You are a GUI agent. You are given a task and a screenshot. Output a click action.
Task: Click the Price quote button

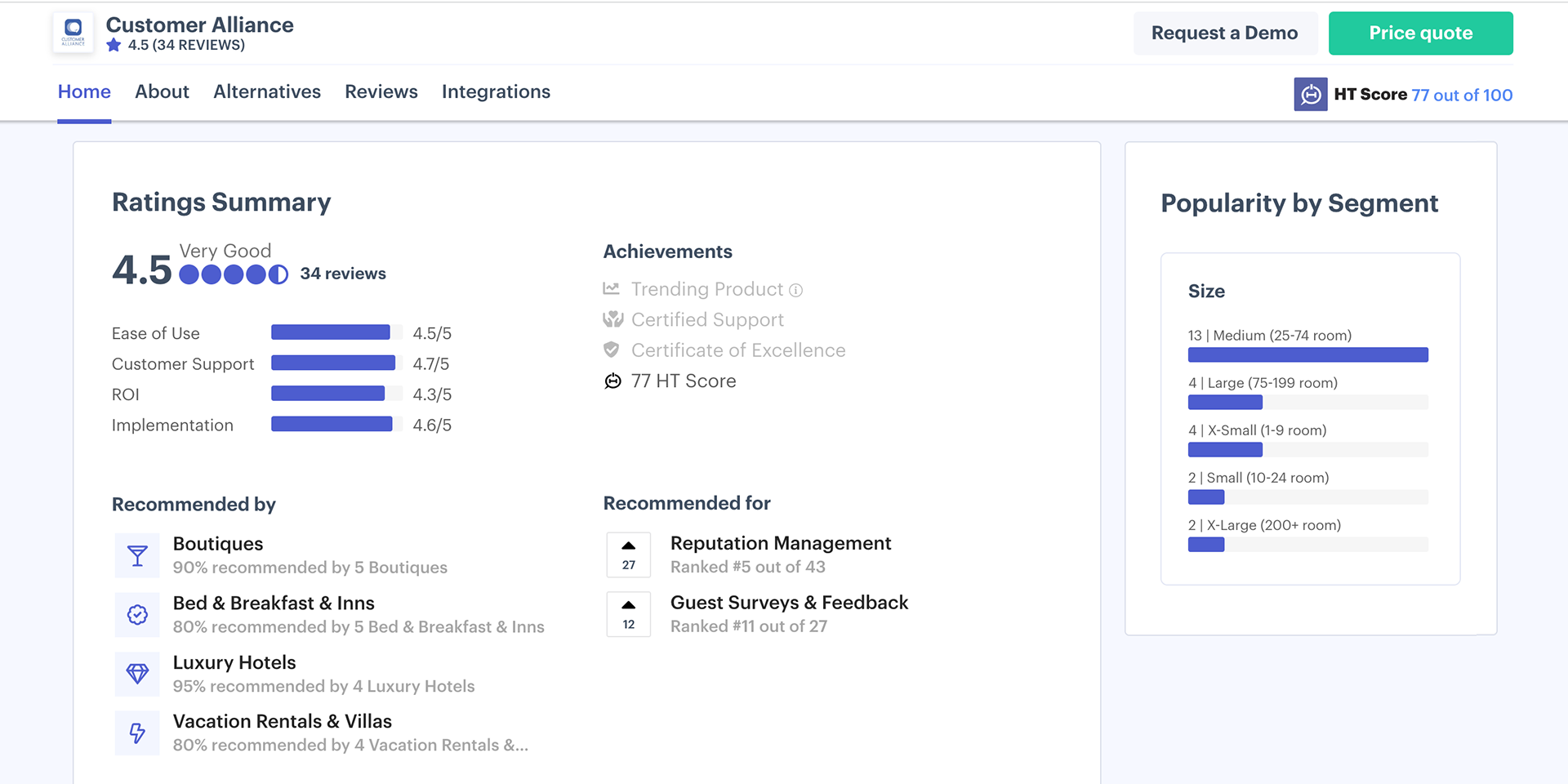point(1421,33)
